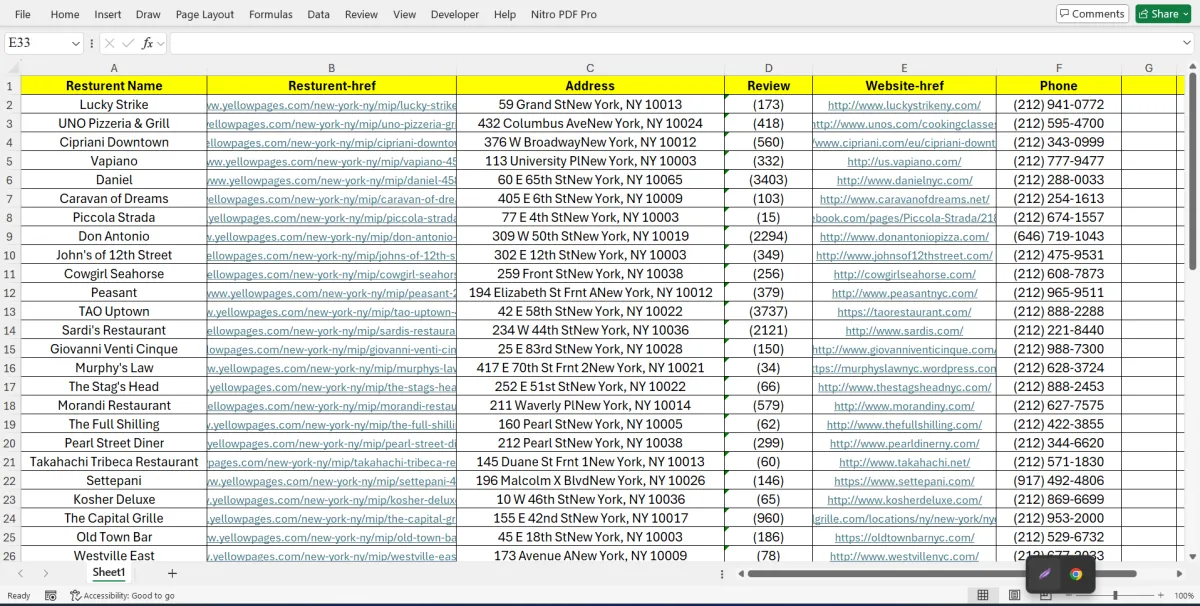
Task: Click the Chrome icon in overlay
Action: [1076, 574]
